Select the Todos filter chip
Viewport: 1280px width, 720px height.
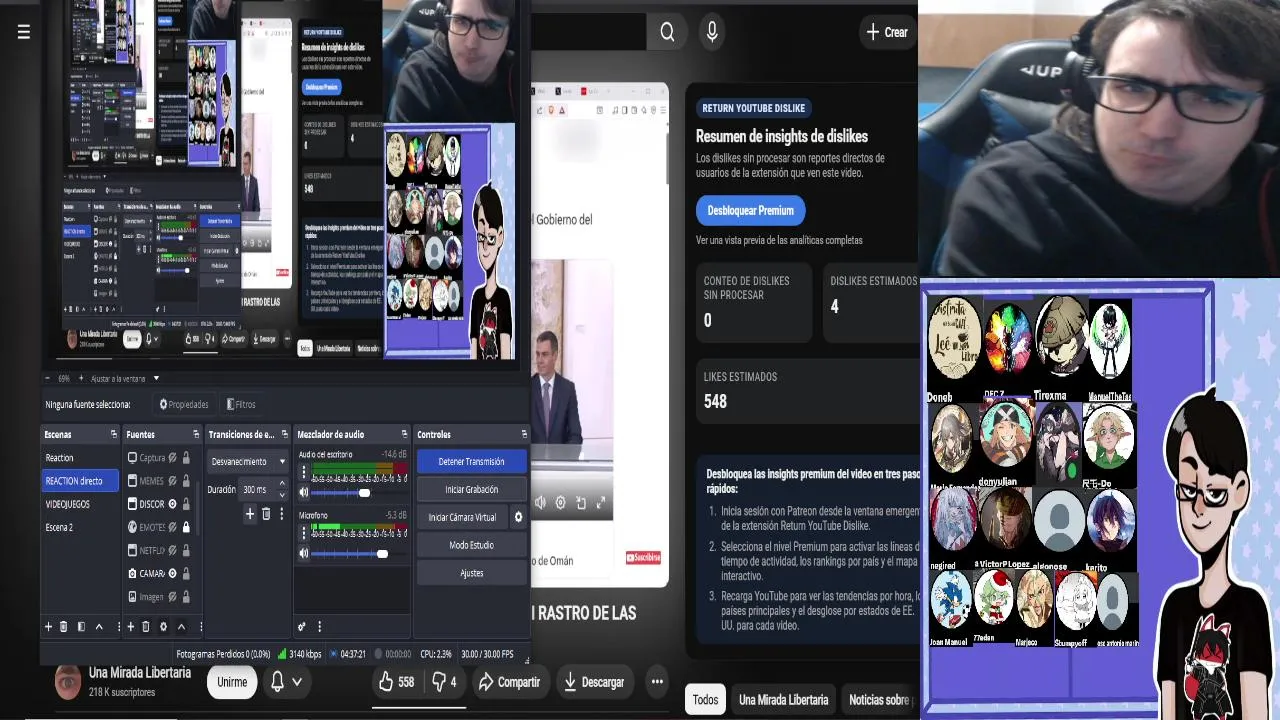click(705, 700)
